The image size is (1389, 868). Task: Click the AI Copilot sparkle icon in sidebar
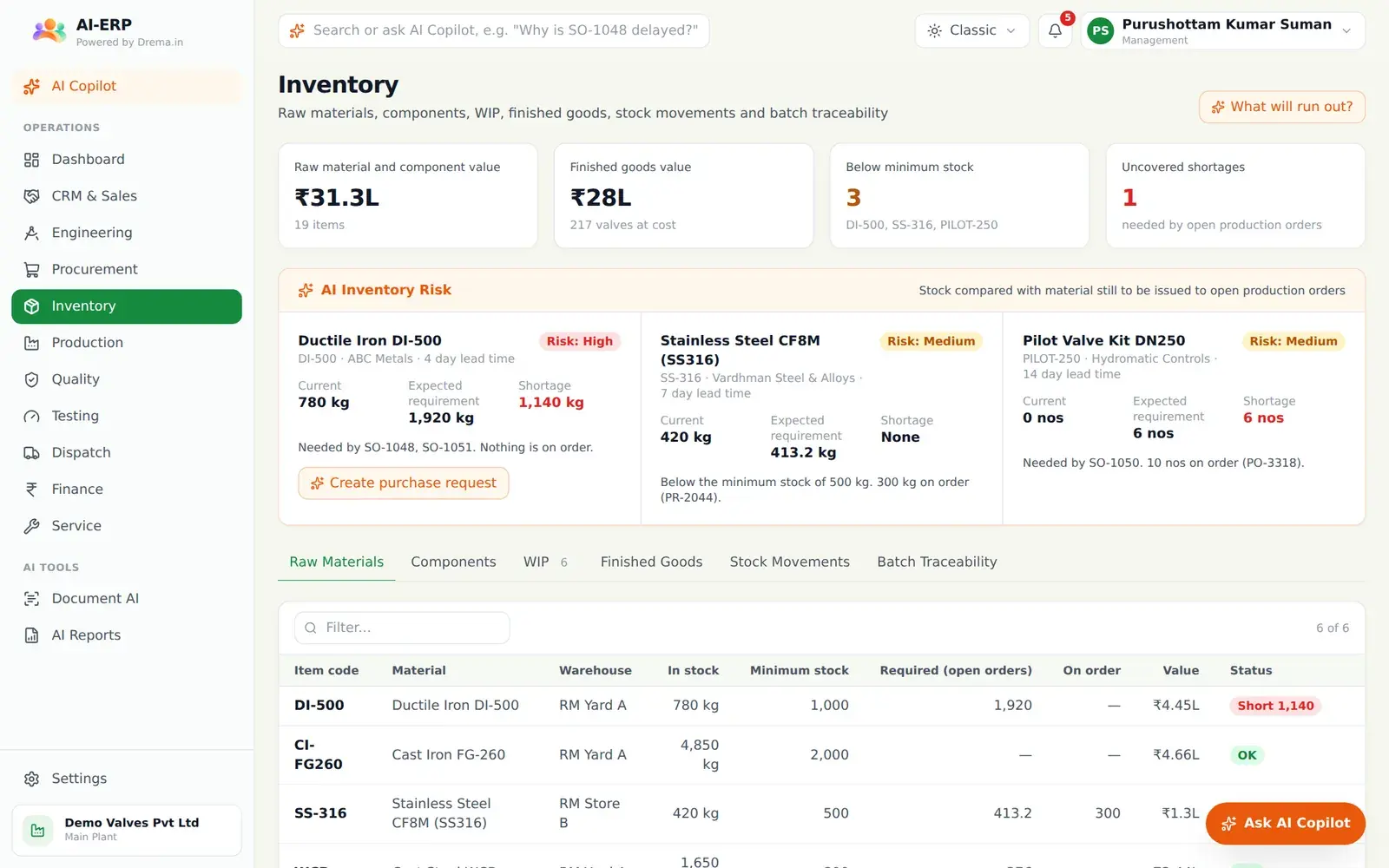pyautogui.click(x=32, y=86)
